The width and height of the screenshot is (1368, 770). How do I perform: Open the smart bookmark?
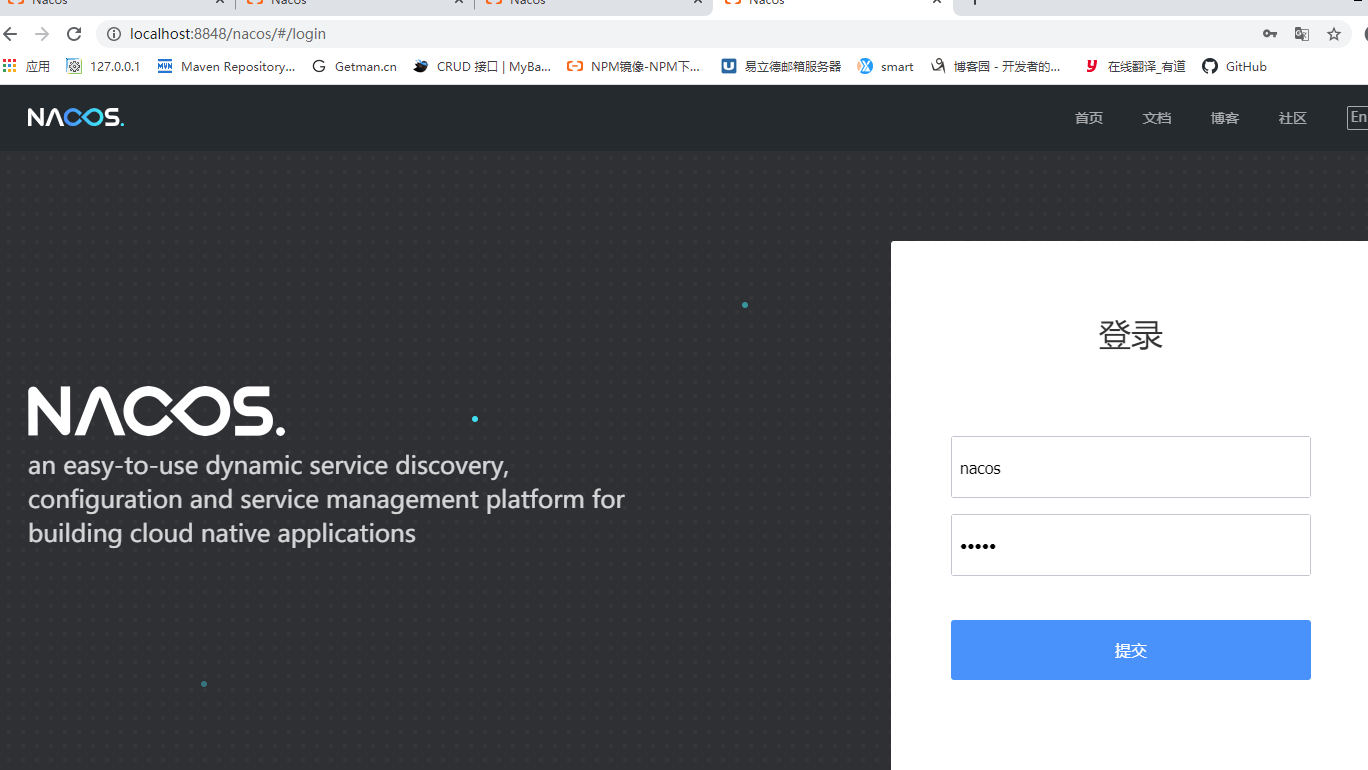[885, 67]
